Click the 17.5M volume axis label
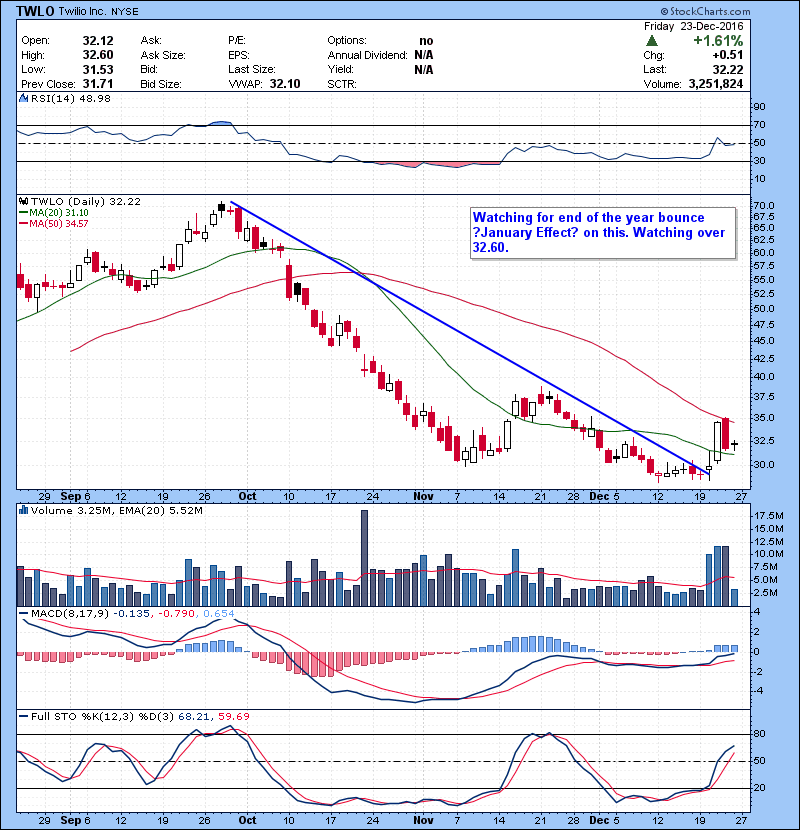 pyautogui.click(x=769, y=516)
